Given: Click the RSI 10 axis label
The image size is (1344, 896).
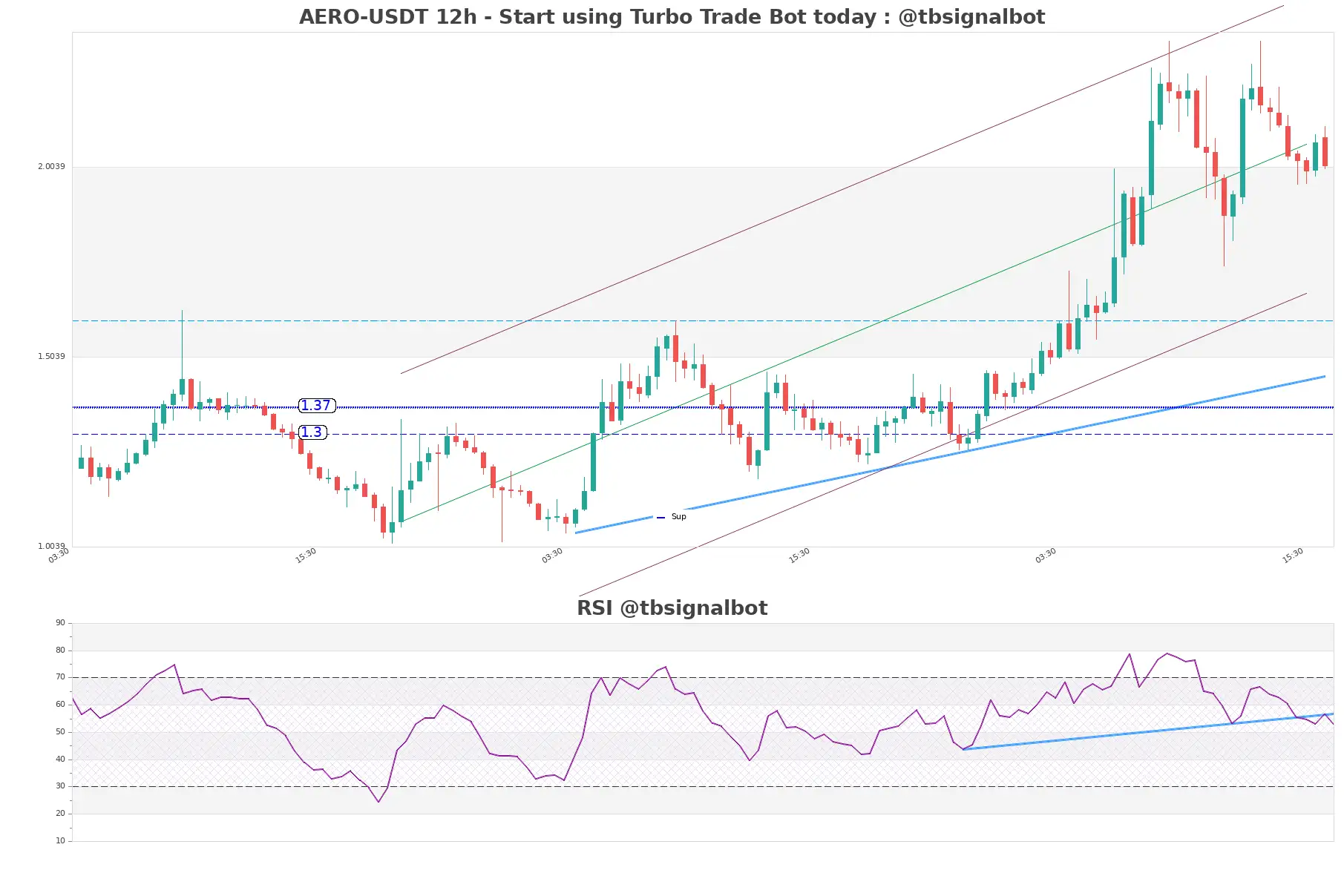Looking at the screenshot, I should (60, 841).
